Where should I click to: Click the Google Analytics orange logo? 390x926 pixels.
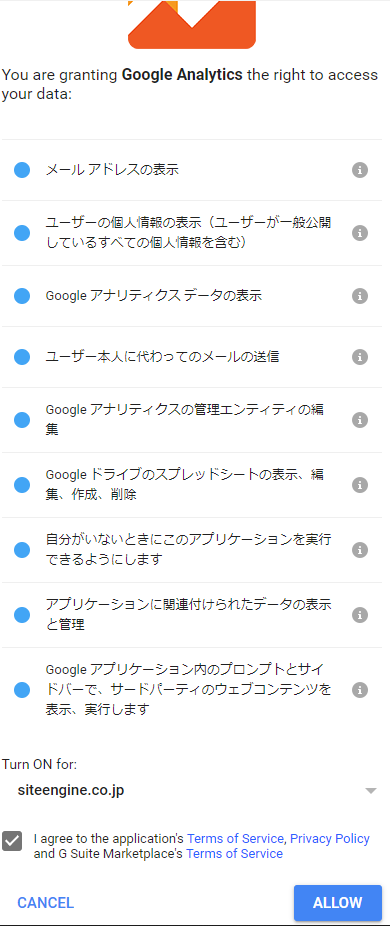[192, 24]
